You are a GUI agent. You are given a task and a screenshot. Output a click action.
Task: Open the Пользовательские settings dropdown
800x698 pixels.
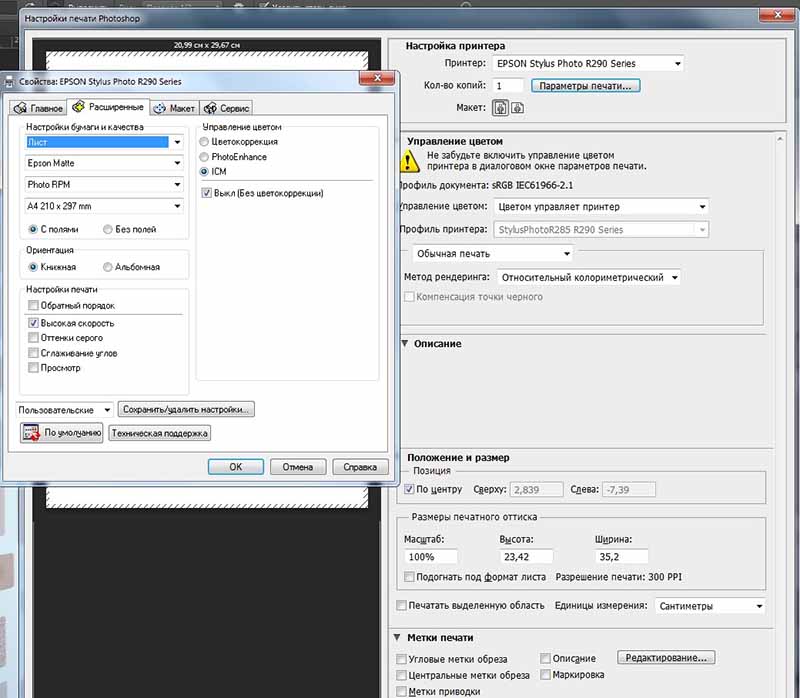(x=64, y=410)
